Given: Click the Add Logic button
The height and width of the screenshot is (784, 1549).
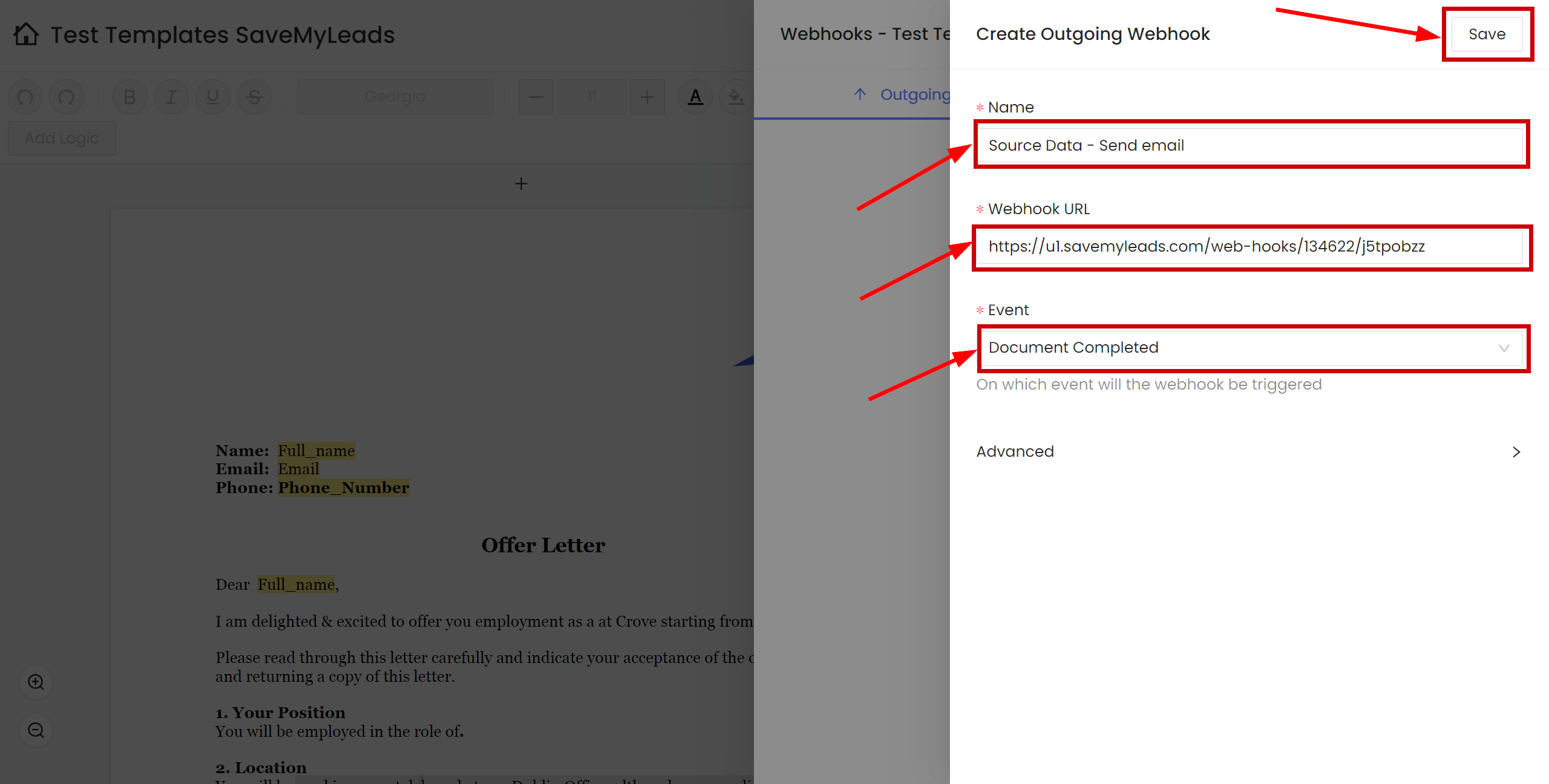Looking at the screenshot, I should point(62,139).
